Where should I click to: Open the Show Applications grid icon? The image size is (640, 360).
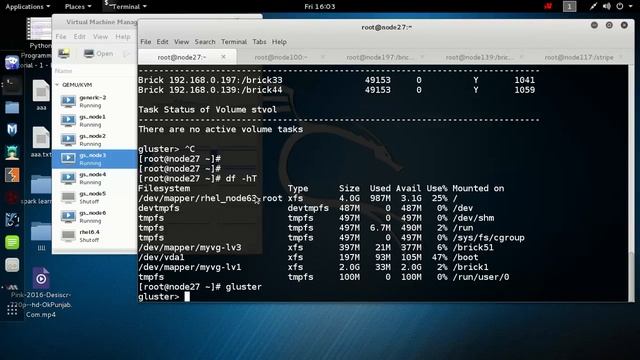click(12, 311)
